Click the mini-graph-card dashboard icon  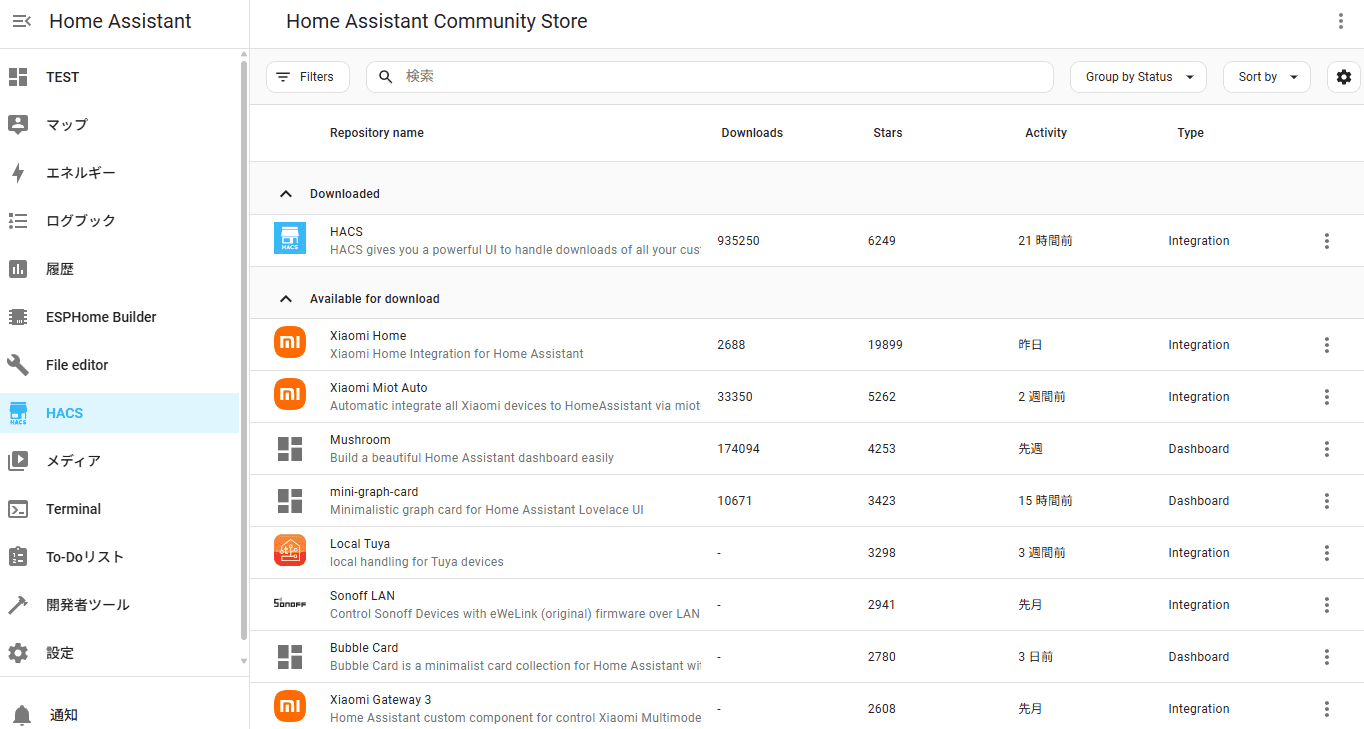click(x=290, y=501)
